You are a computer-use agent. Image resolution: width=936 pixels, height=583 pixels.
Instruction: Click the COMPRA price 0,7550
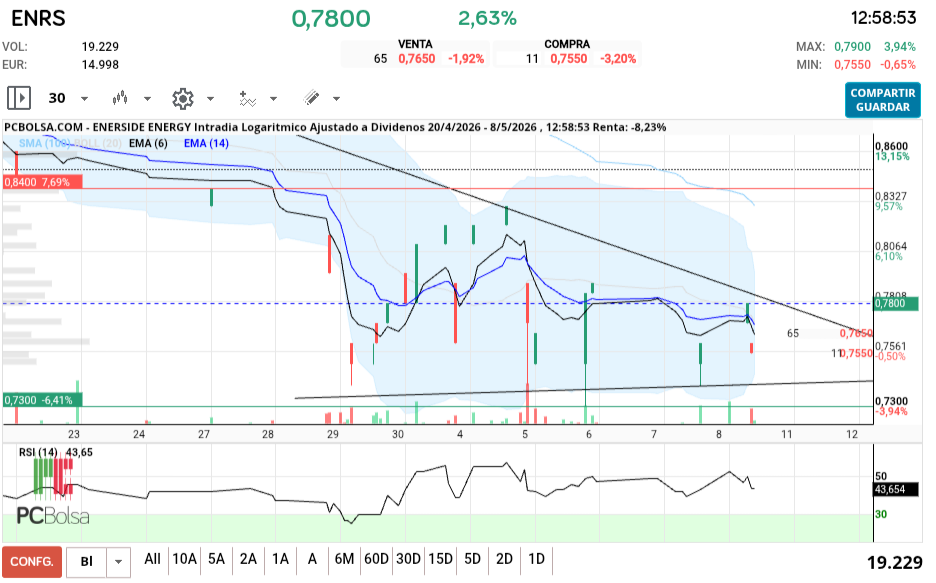(x=569, y=59)
